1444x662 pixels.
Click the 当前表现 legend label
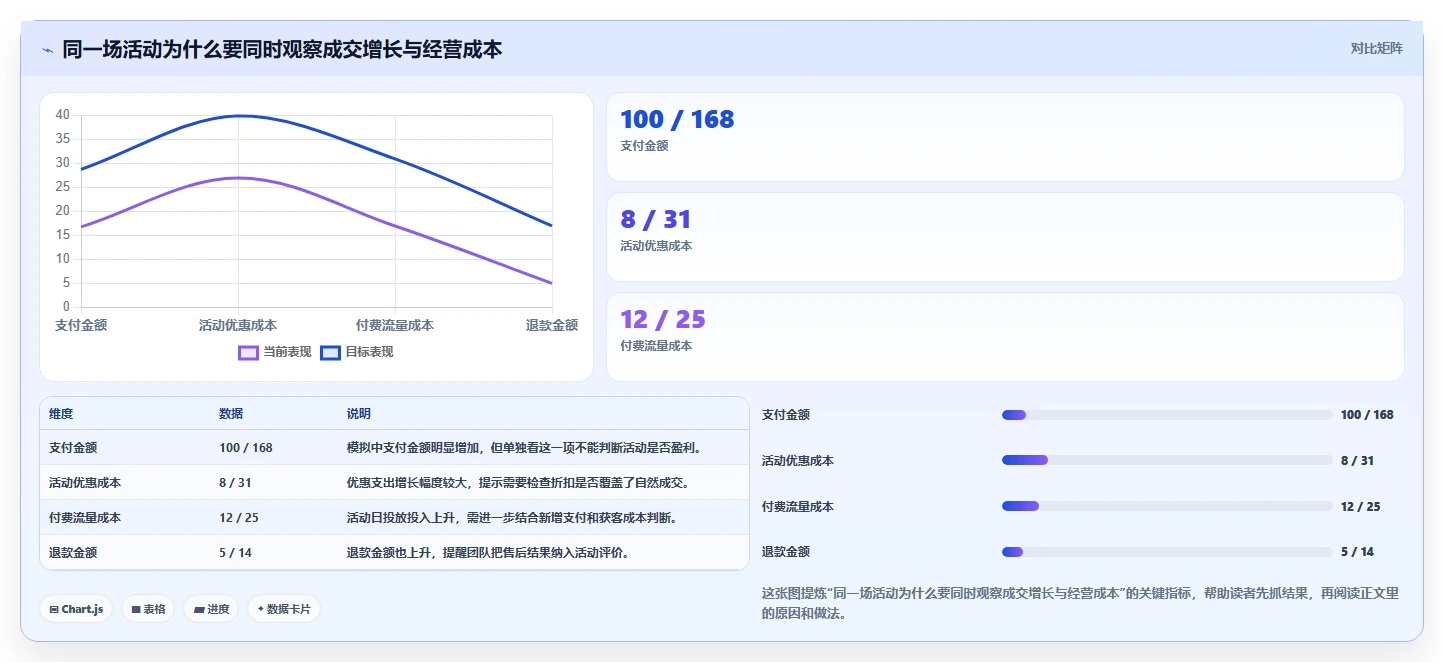tap(287, 352)
